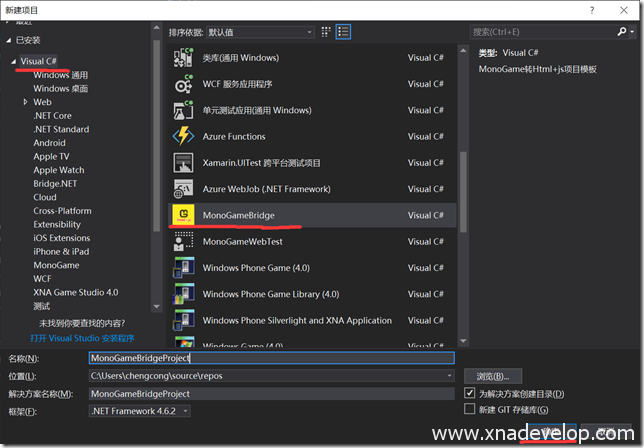The height and width of the screenshot is (448, 644).
Task: Open the .NET Framework 4.6.2 dropdown
Action: coord(140,411)
